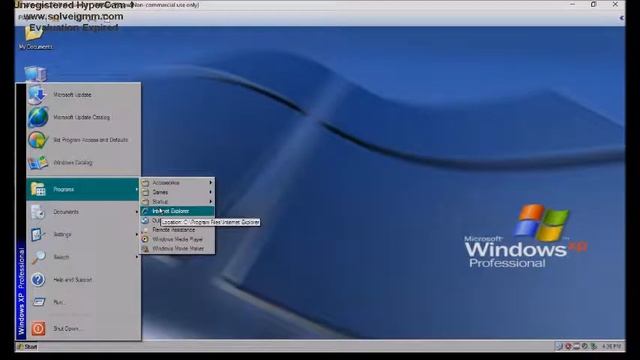Open Microsoft Update from Start menu
This screenshot has width=640, height=360.
[83, 95]
